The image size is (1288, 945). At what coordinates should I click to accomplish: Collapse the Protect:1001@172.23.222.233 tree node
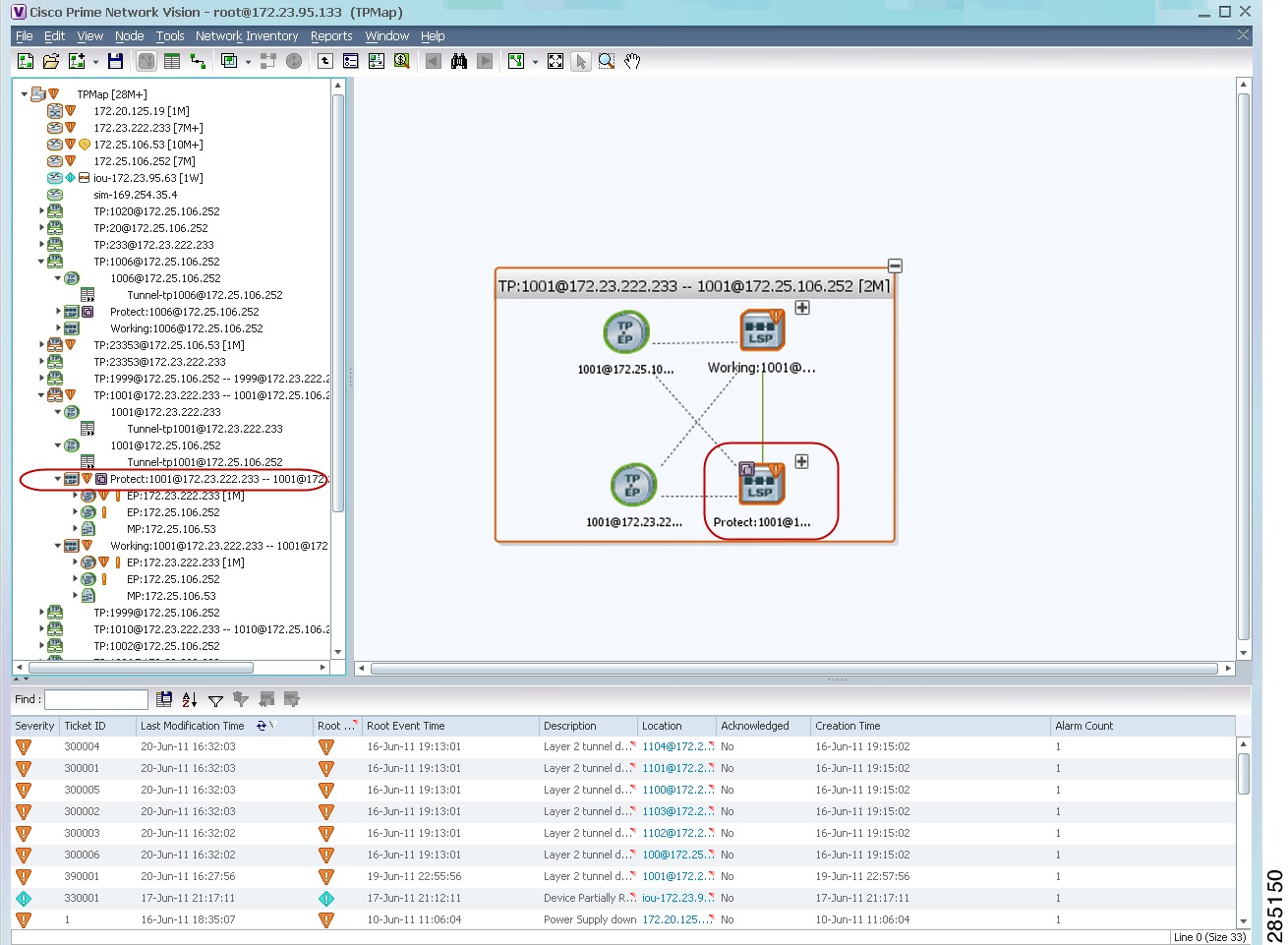(x=58, y=479)
